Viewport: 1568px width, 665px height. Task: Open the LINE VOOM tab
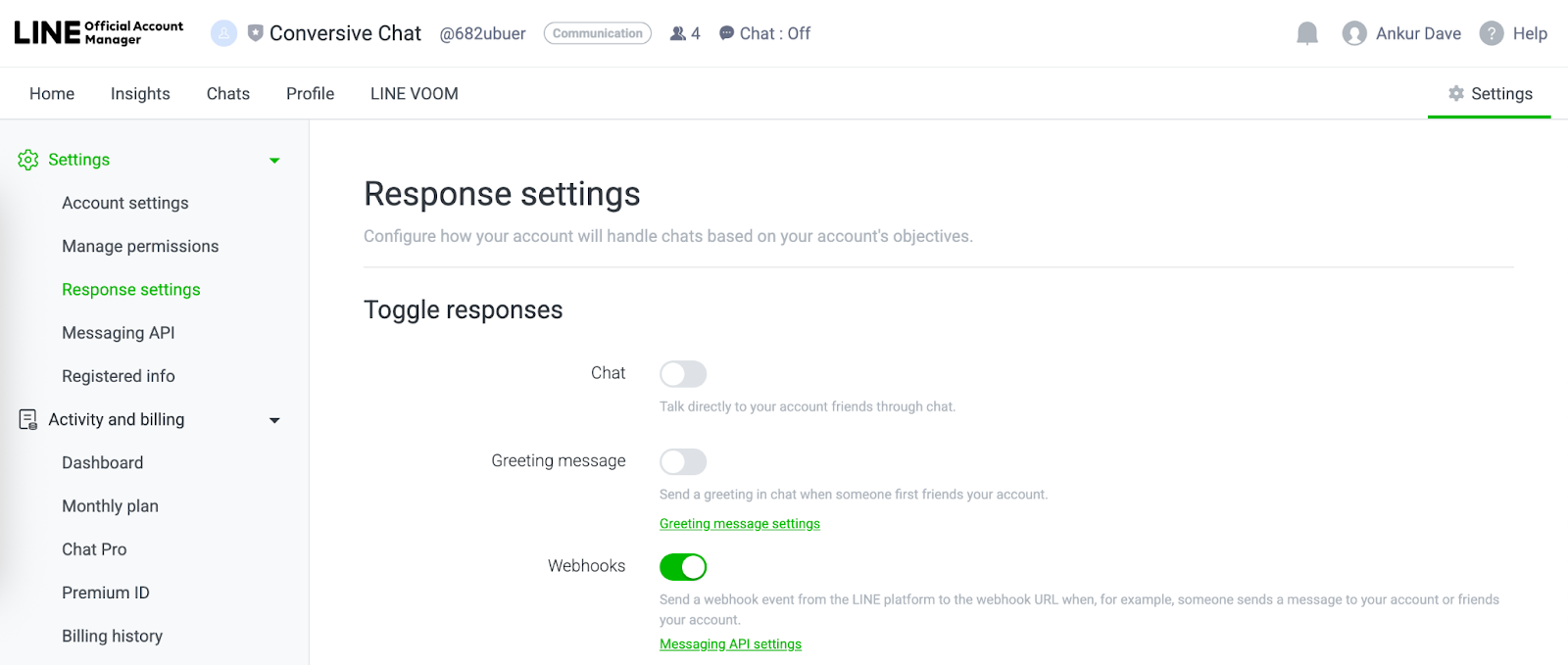point(415,93)
